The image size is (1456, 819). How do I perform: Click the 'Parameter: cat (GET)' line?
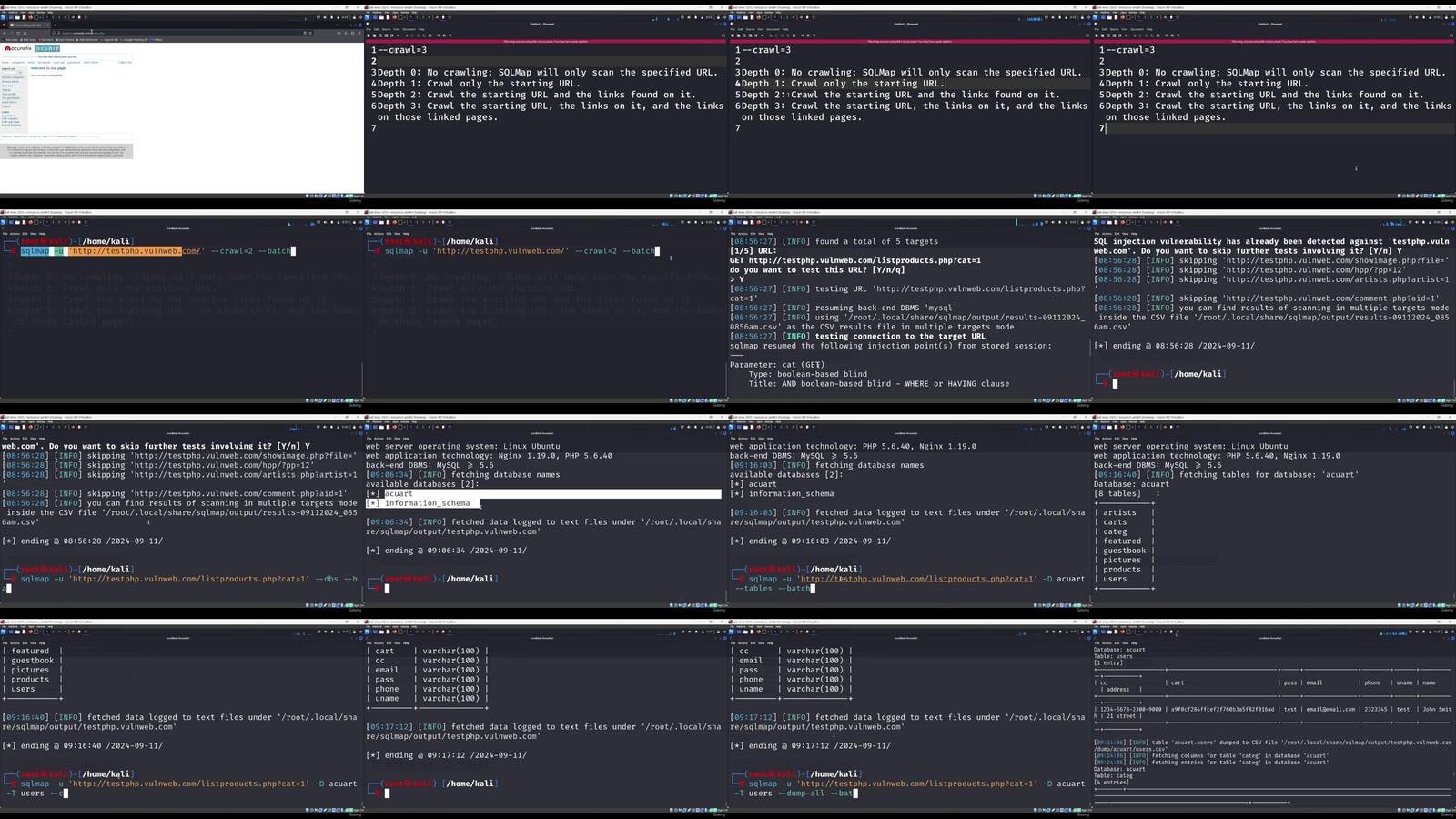(776, 364)
